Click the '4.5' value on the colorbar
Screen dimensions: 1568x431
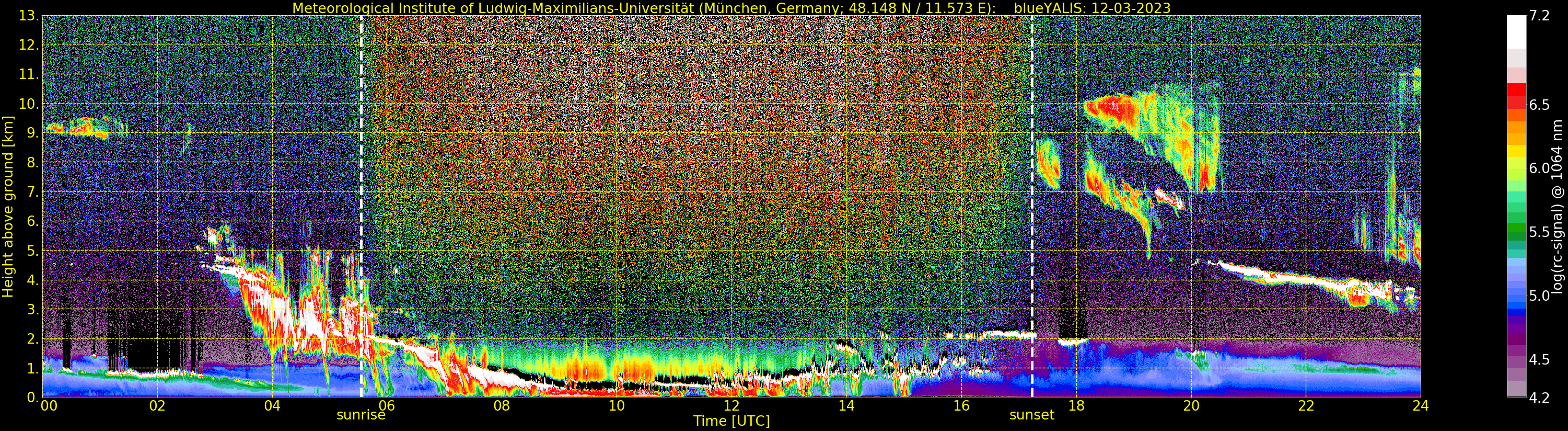click(1539, 359)
